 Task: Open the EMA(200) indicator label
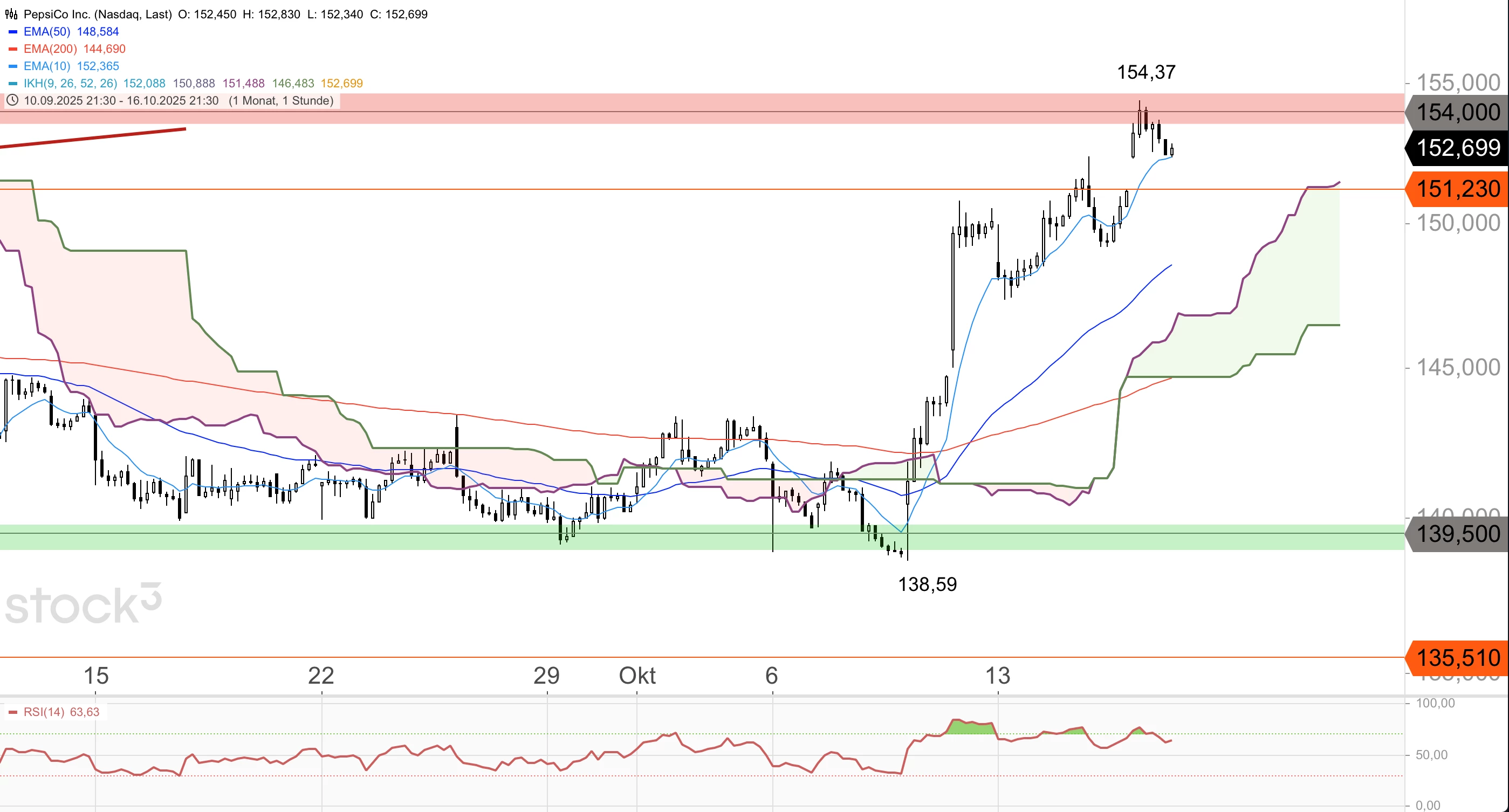click(50, 49)
